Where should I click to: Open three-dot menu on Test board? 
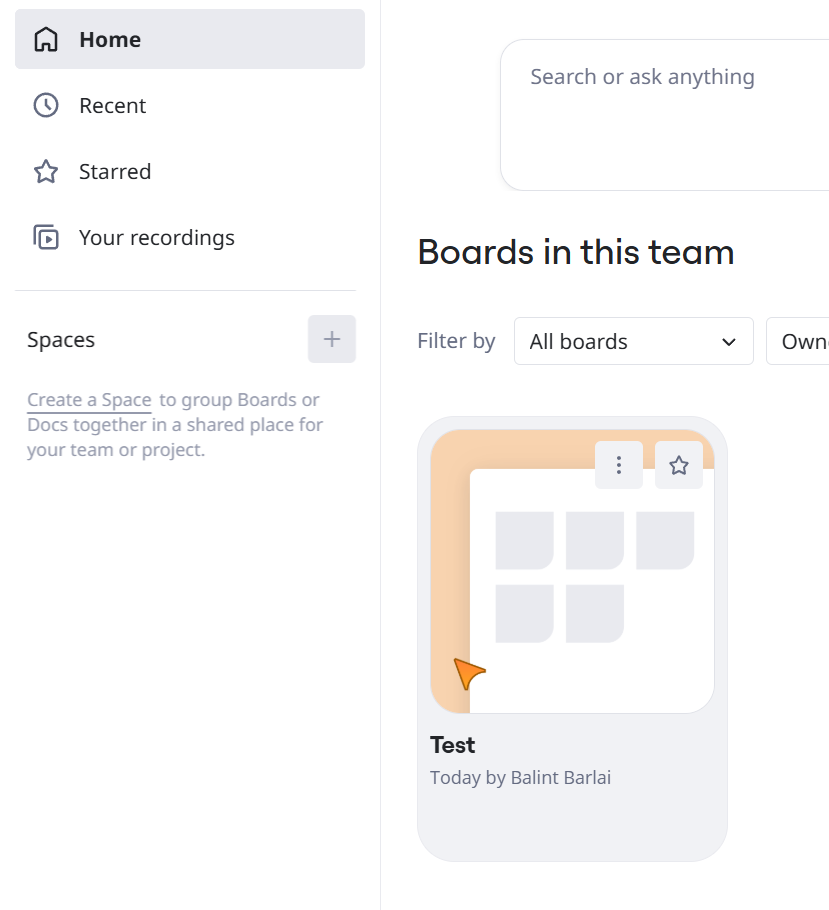[x=619, y=465]
